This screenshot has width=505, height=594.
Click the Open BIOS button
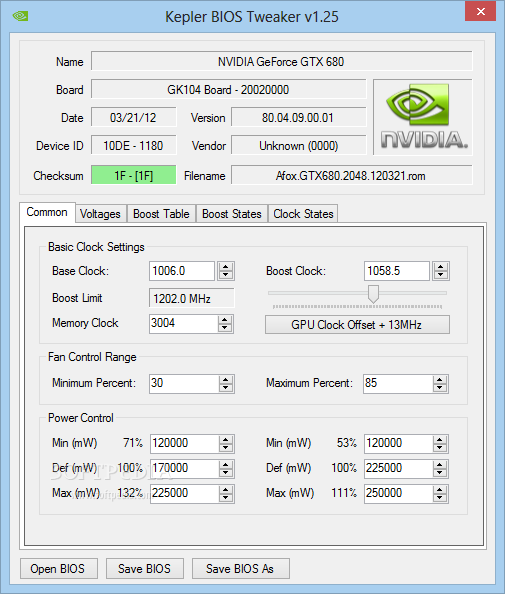point(59,569)
